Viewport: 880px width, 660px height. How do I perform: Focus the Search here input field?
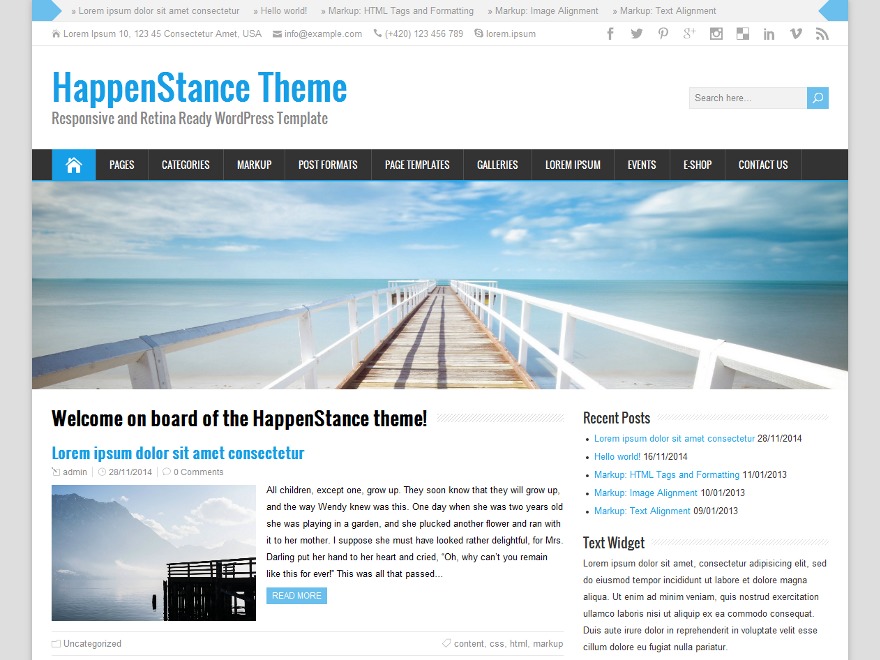pyautogui.click(x=748, y=98)
